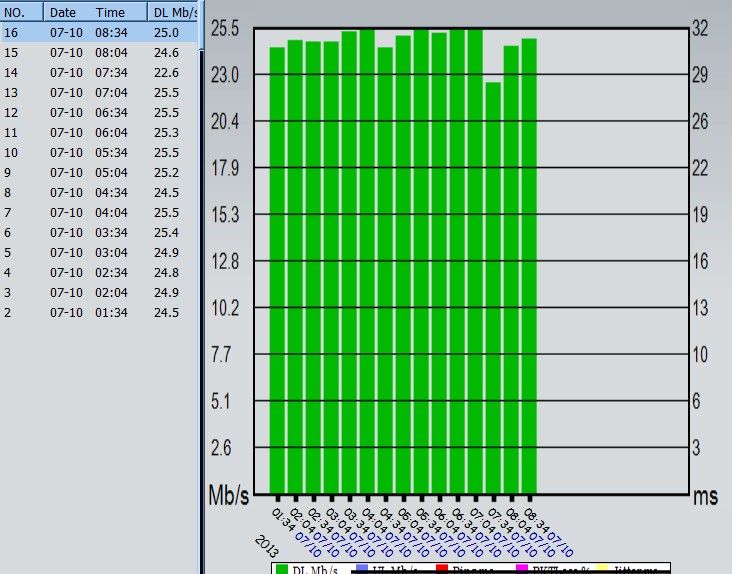The height and width of the screenshot is (574, 732).
Task: Sort by DL Mb/s column header
Action: 174,12
